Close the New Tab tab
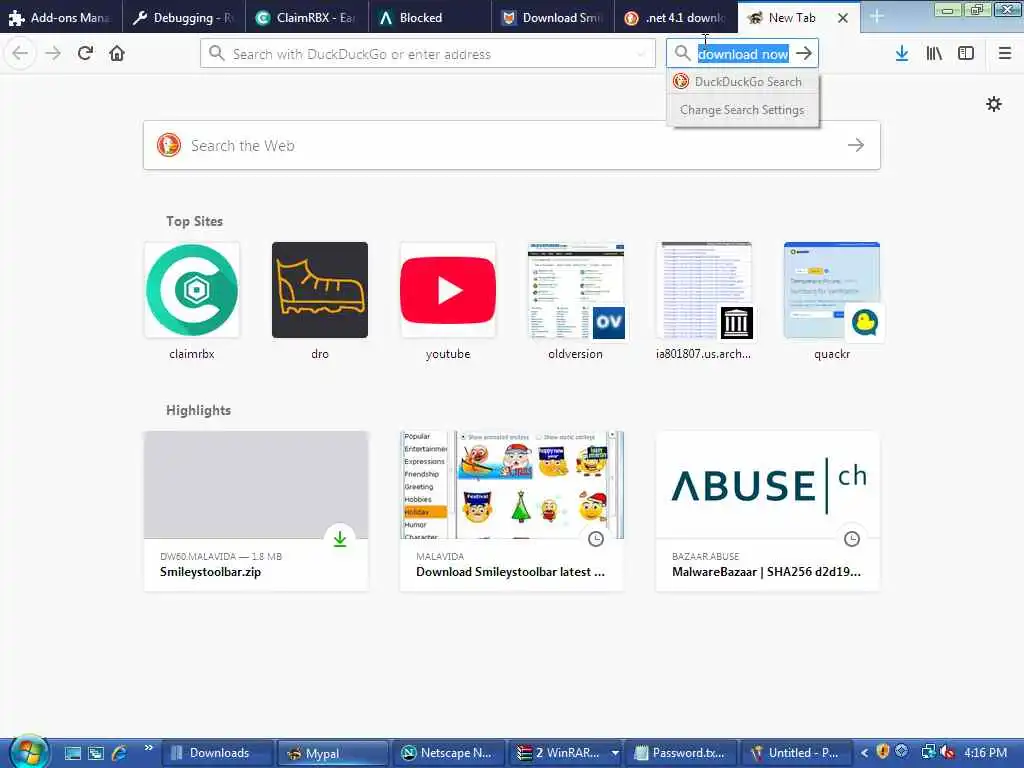The image size is (1024, 768). (x=843, y=18)
